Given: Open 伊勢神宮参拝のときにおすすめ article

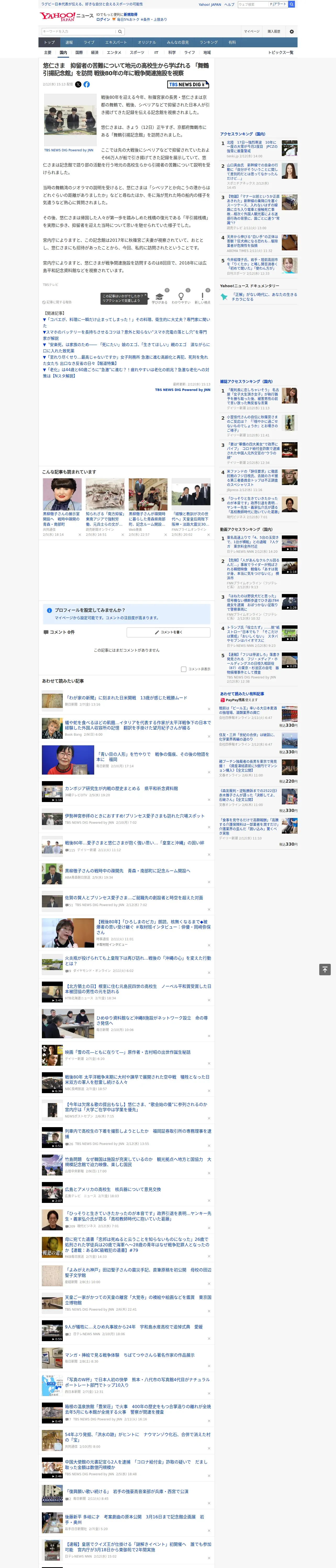Looking at the screenshot, I should [135, 816].
